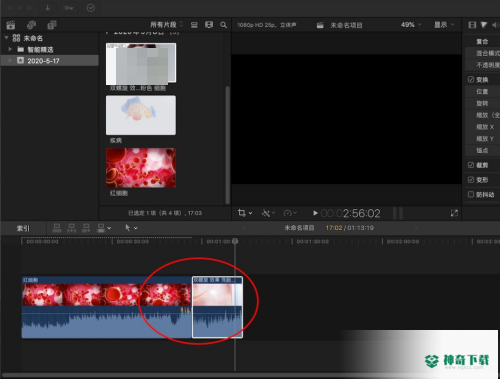Open the select tool arrow dropdown
The image size is (500, 379).
[x=131, y=228]
